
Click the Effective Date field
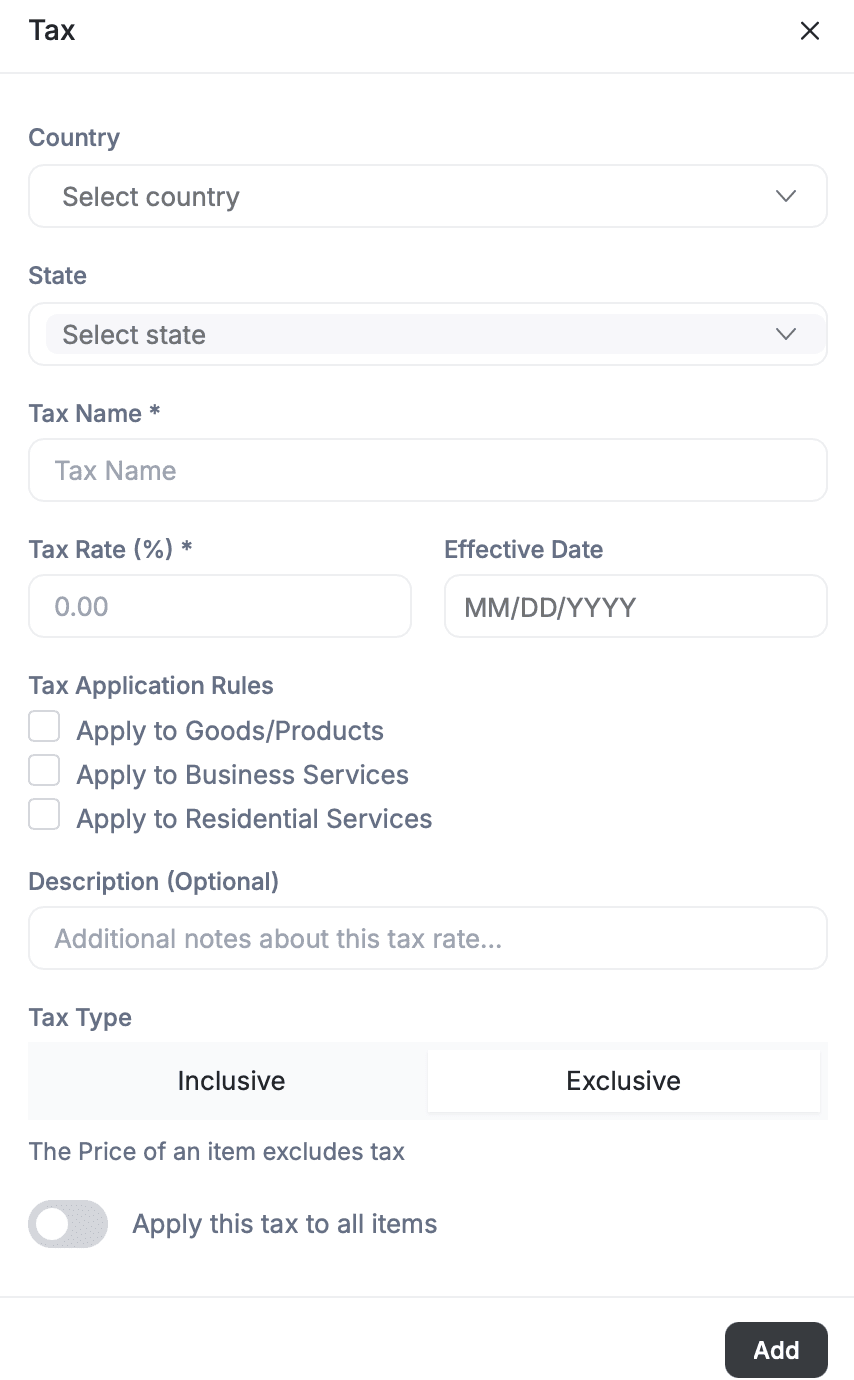pos(635,606)
